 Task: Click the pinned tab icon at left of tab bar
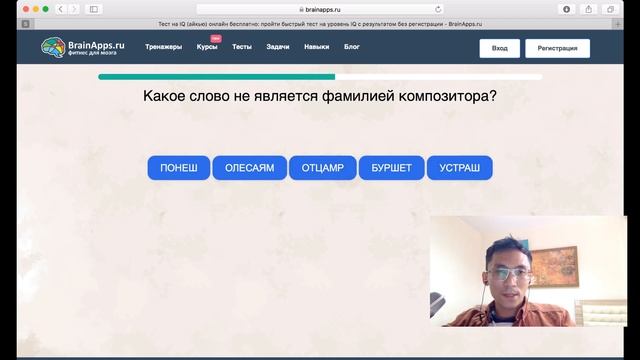click(26, 24)
